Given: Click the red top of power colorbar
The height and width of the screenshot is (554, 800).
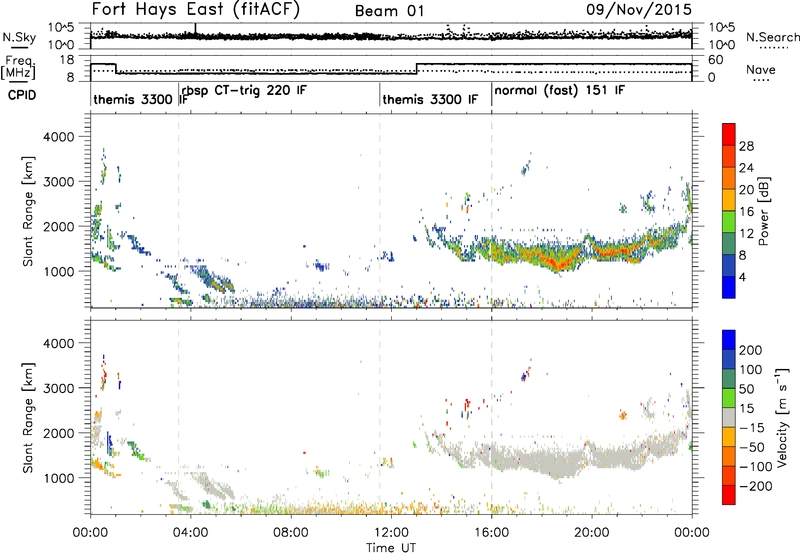Looking at the screenshot, I should tap(729, 134).
